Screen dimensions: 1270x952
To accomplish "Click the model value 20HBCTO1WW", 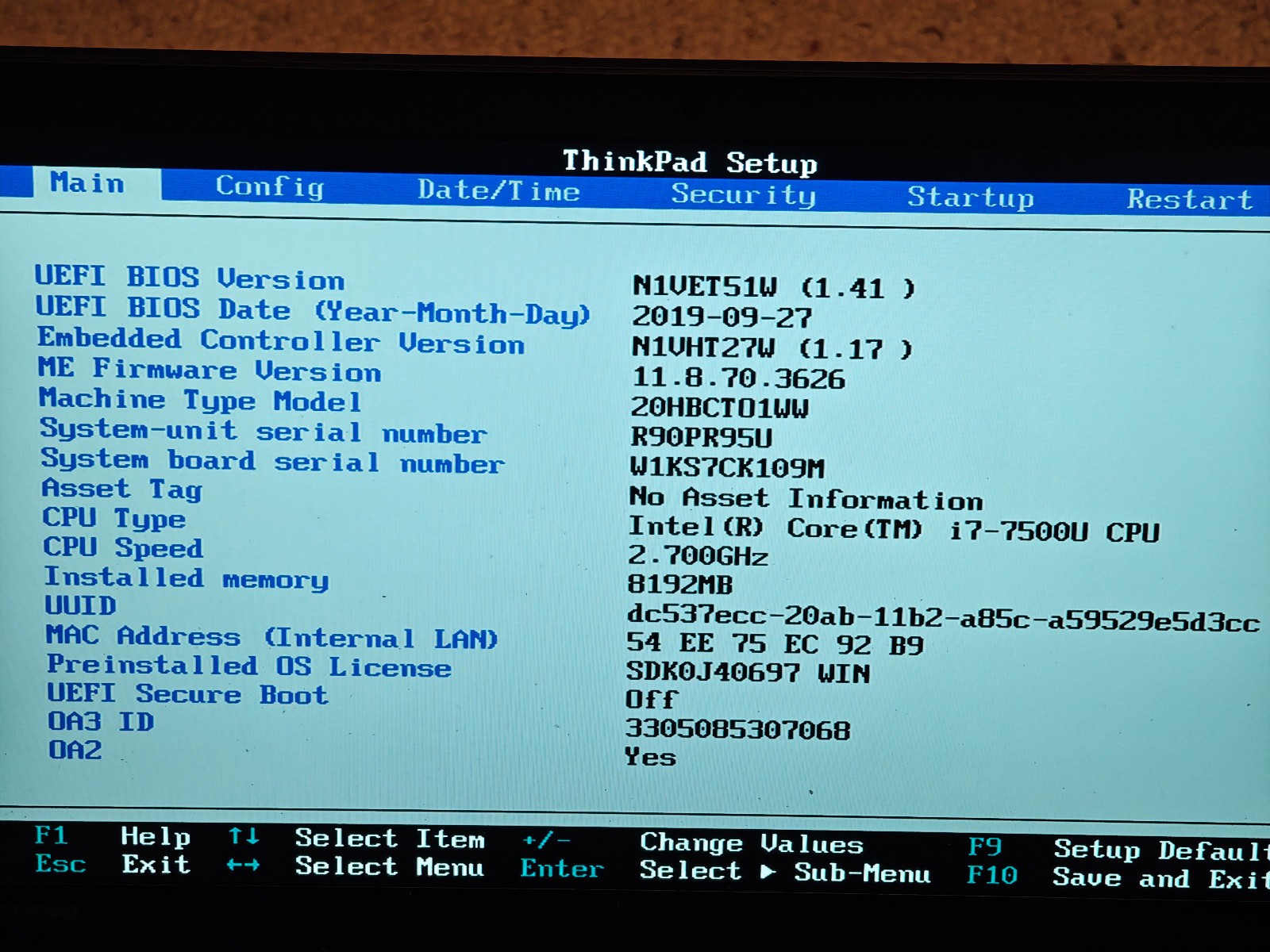I will [719, 408].
